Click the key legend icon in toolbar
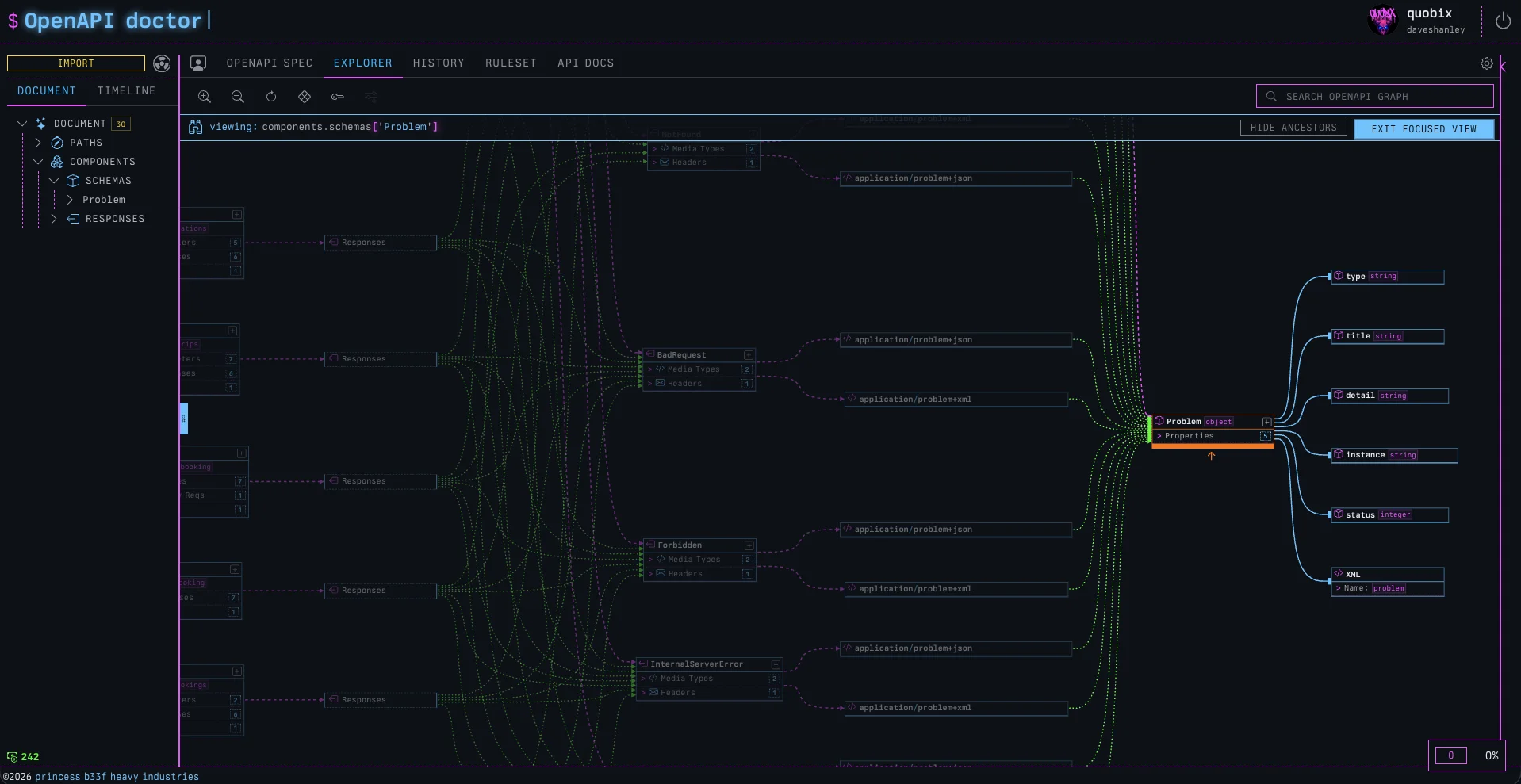 click(x=338, y=97)
